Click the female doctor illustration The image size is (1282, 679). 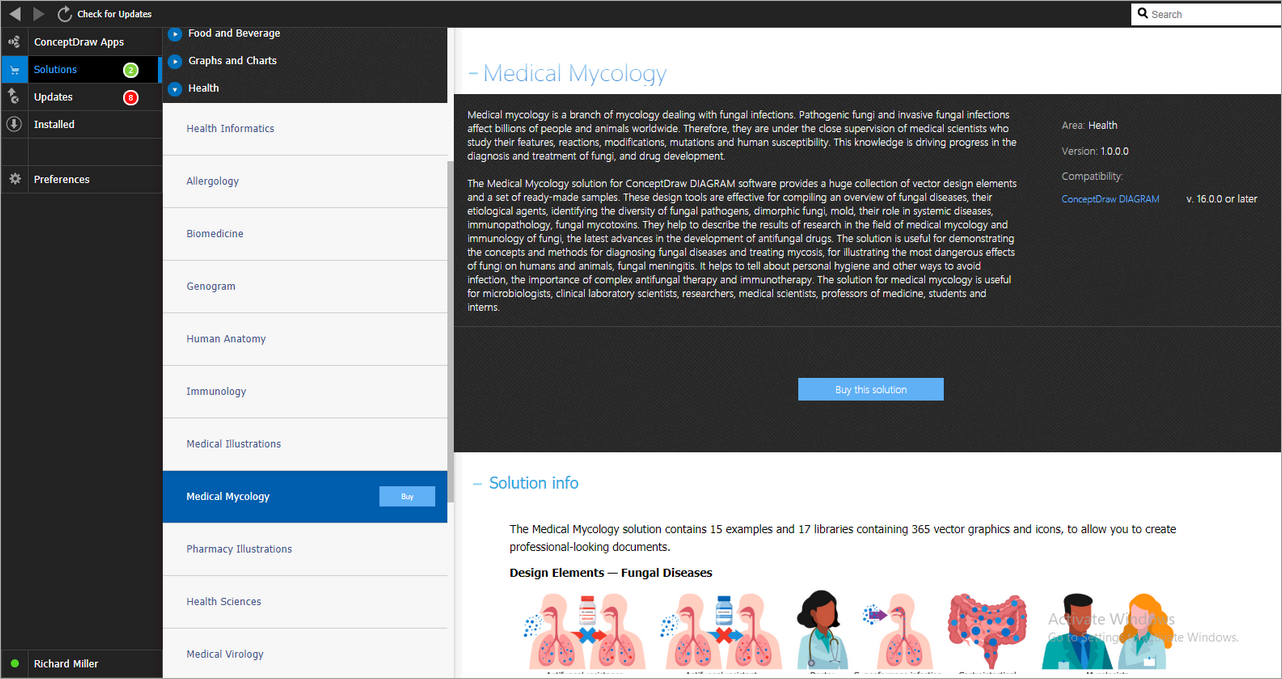[823, 630]
